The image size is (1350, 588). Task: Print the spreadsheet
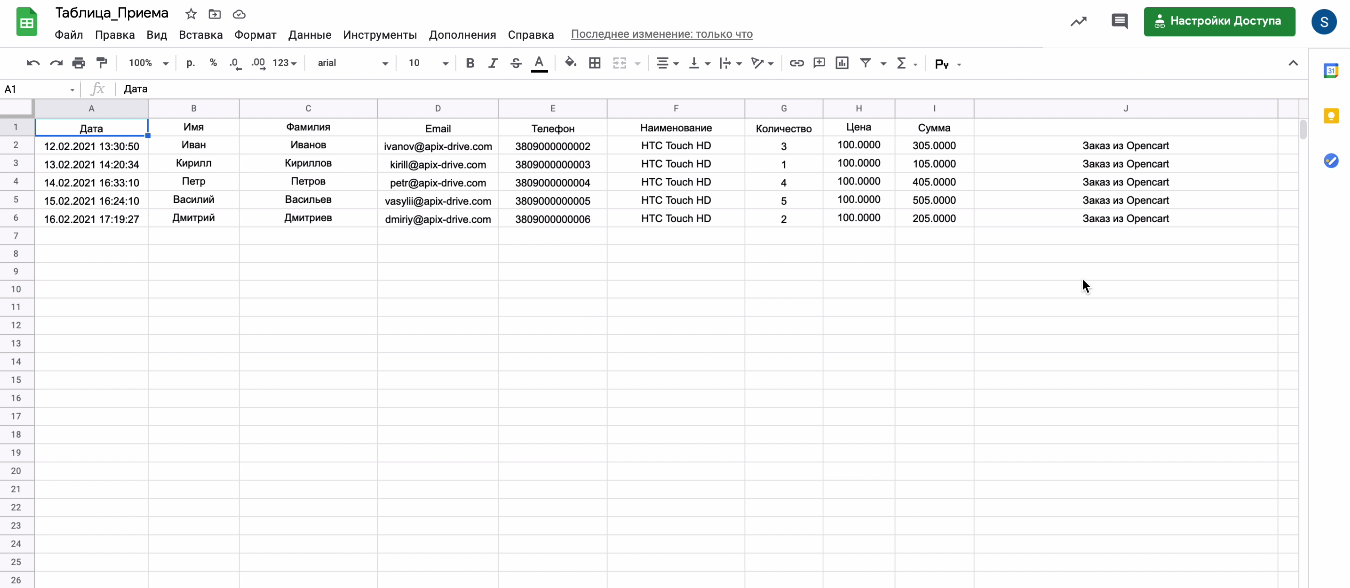click(78, 63)
